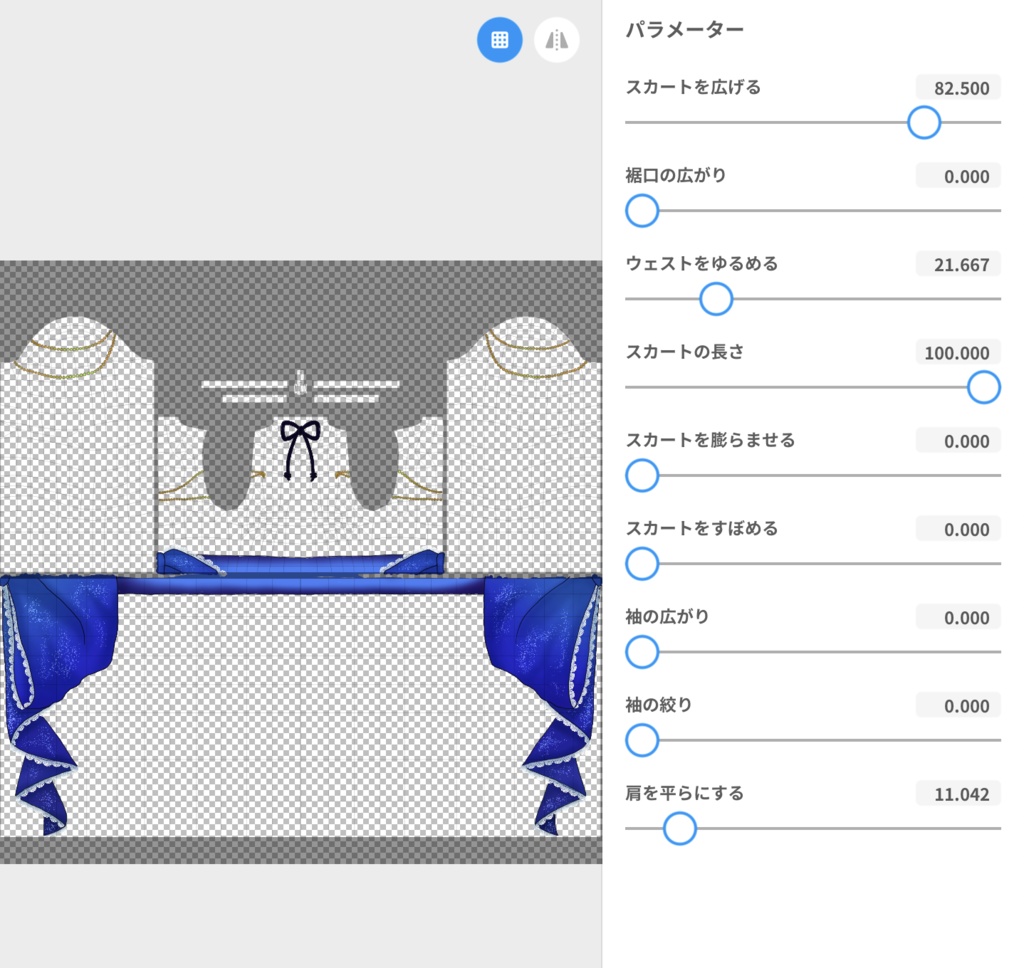Click the スカートを膨らませる slider handle

pyautogui.click(x=642, y=476)
